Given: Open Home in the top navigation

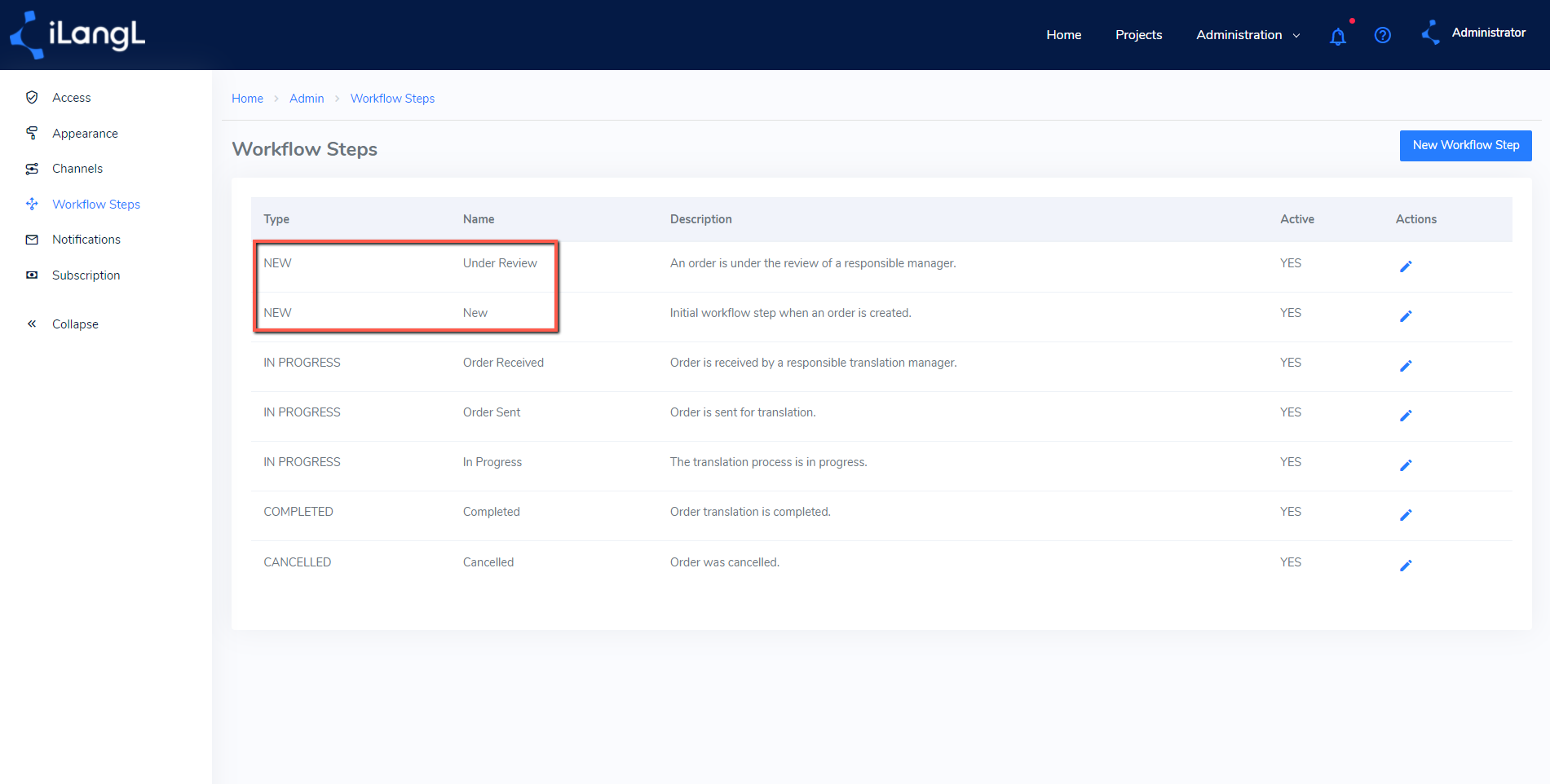Looking at the screenshot, I should coord(1063,35).
